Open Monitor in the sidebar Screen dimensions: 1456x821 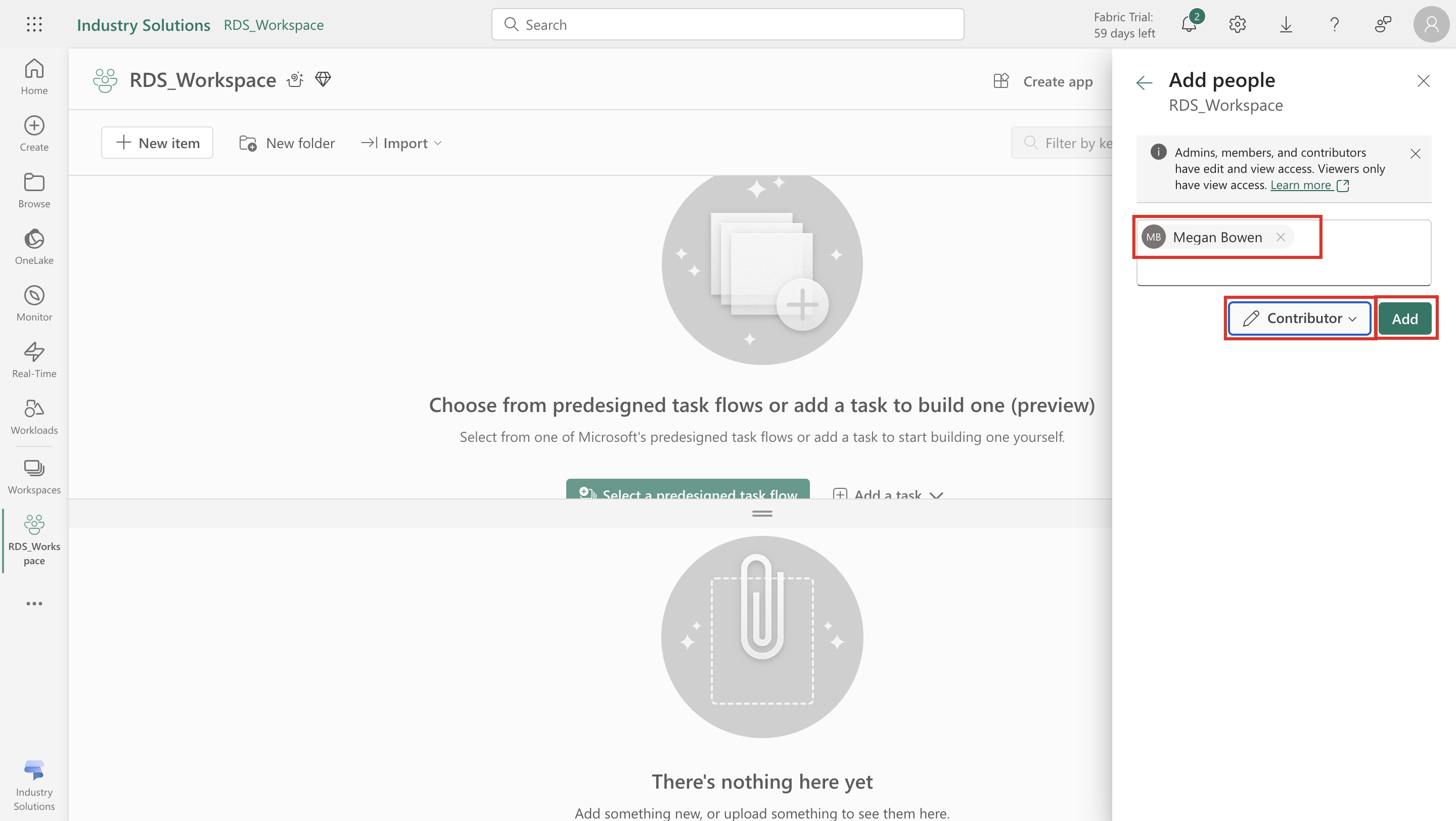pyautogui.click(x=34, y=303)
